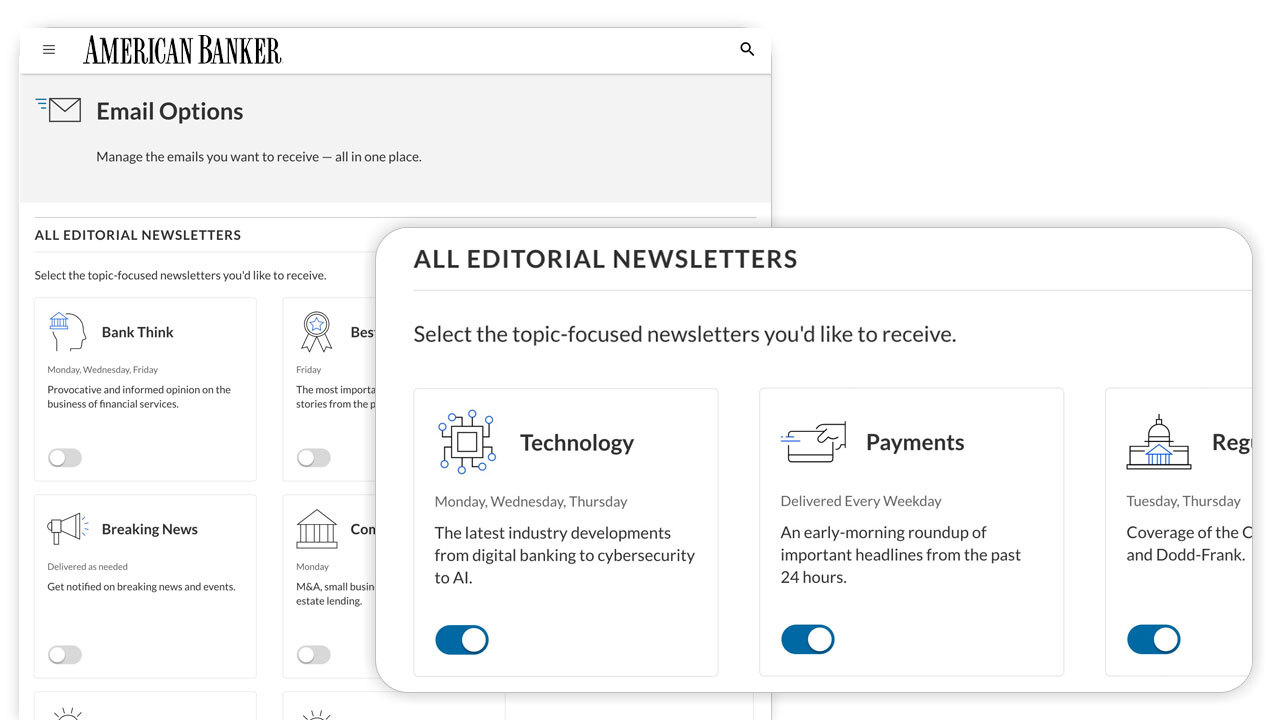Enable the toggle under the Monday newsletter
The width and height of the screenshot is (1280, 720).
(x=313, y=655)
